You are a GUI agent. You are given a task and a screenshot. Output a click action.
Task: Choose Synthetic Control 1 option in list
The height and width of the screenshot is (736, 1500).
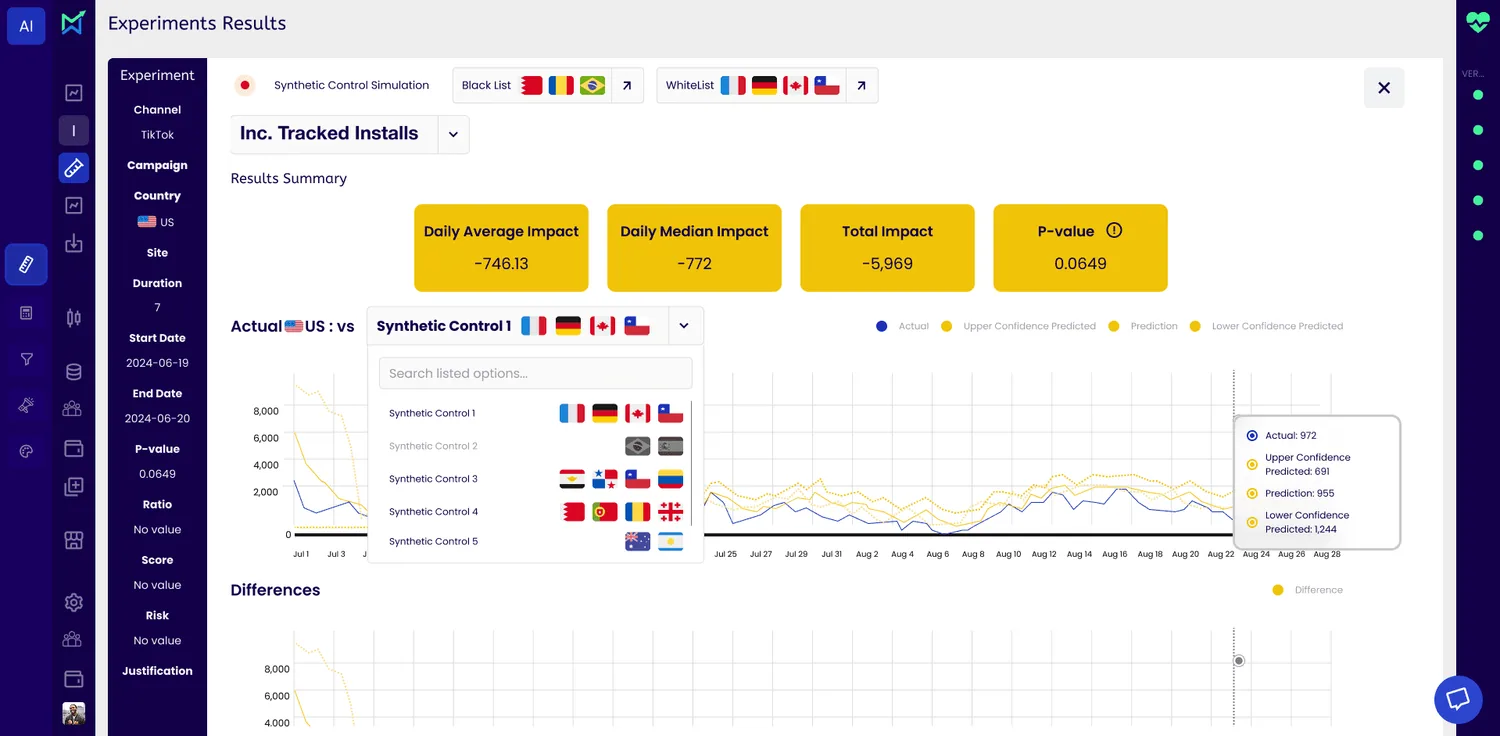coord(536,413)
